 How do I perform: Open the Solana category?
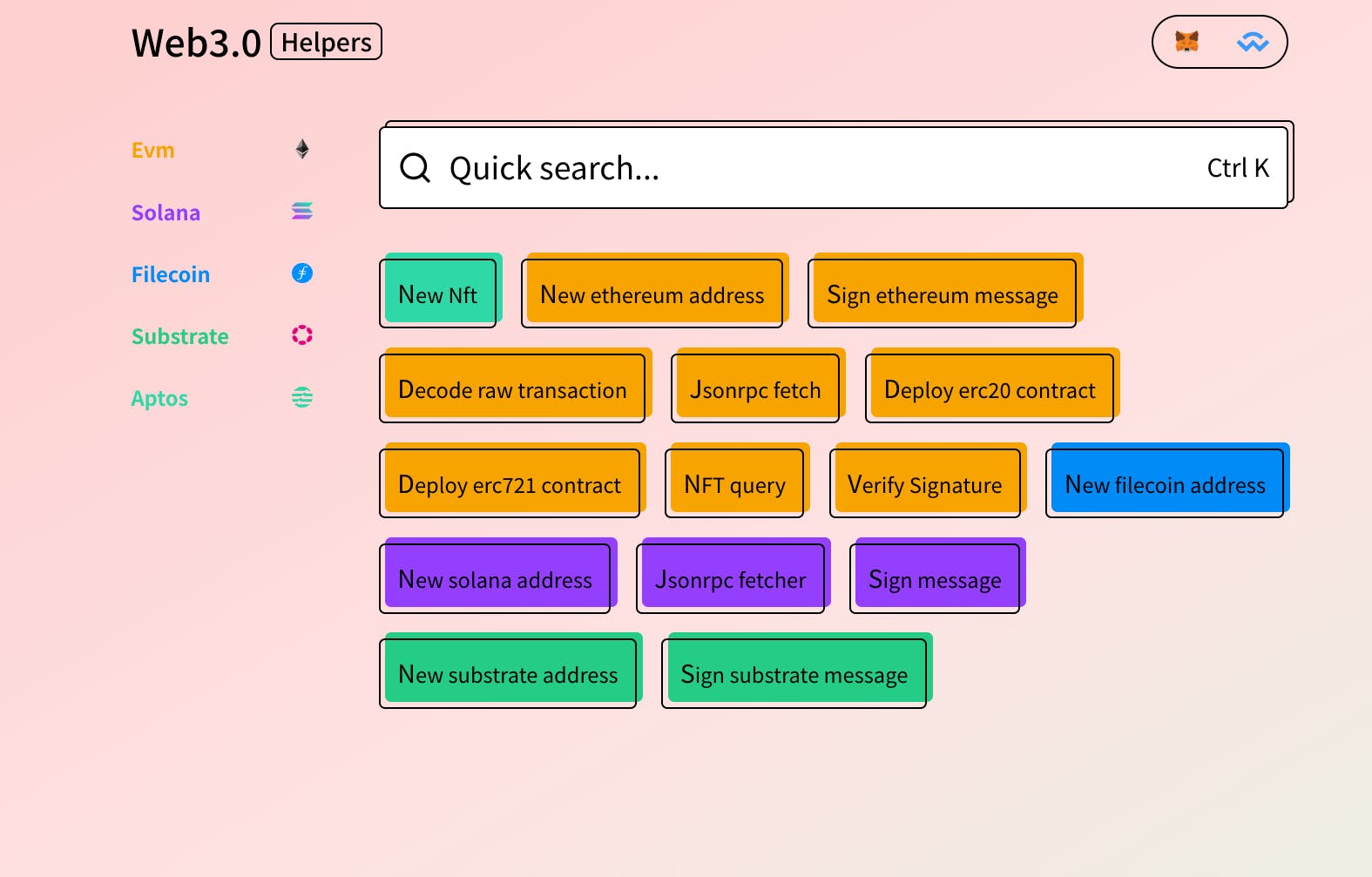pyautogui.click(x=166, y=213)
